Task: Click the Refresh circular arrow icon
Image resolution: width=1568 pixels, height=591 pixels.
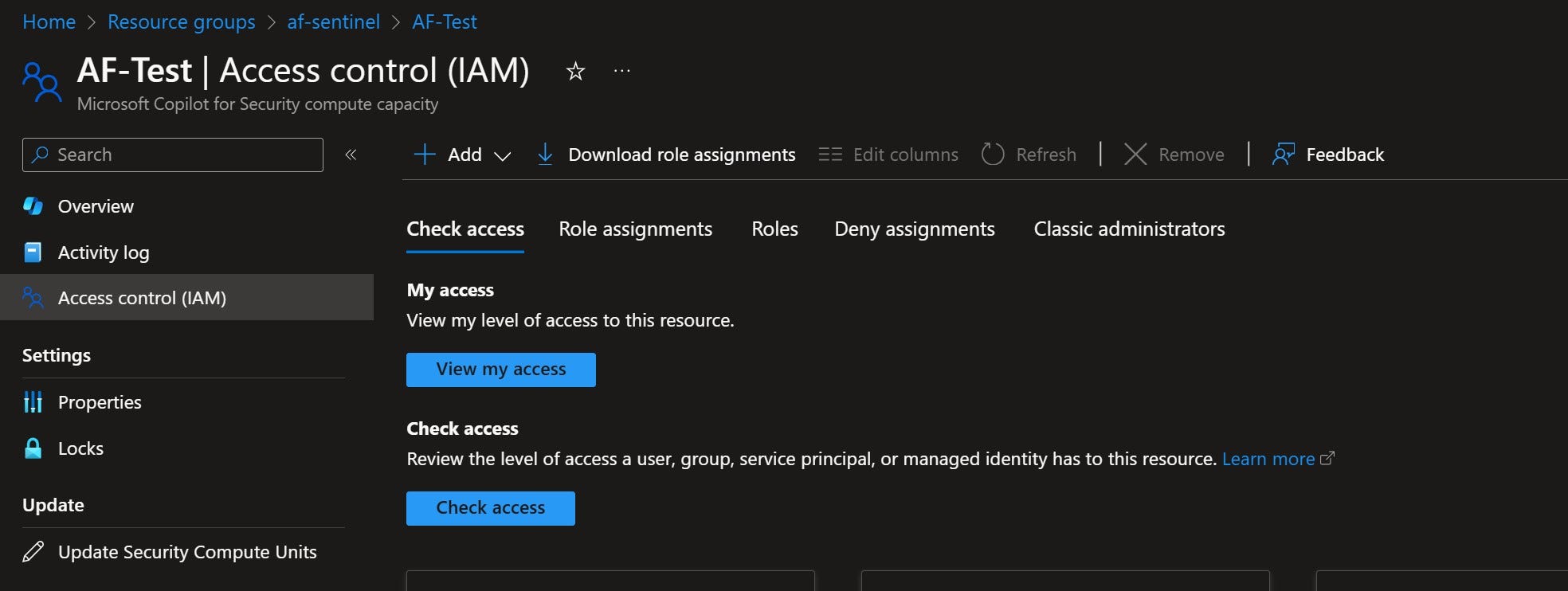Action: tap(993, 154)
